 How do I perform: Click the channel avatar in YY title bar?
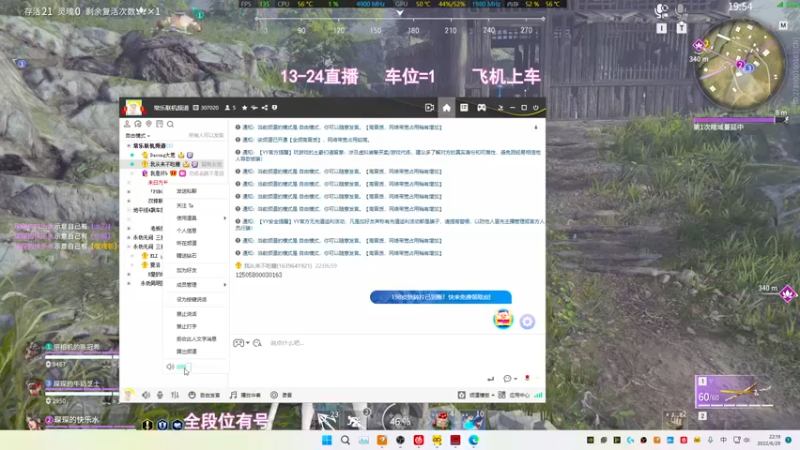(133, 108)
